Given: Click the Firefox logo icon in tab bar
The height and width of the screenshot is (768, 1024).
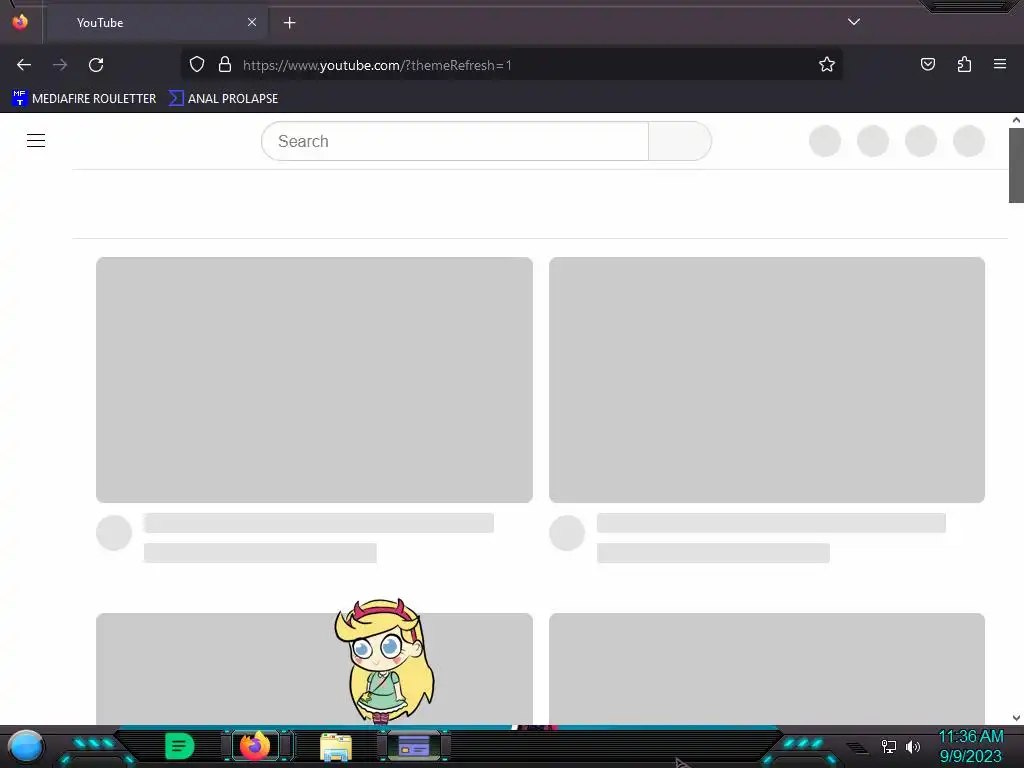Looking at the screenshot, I should [x=20, y=22].
